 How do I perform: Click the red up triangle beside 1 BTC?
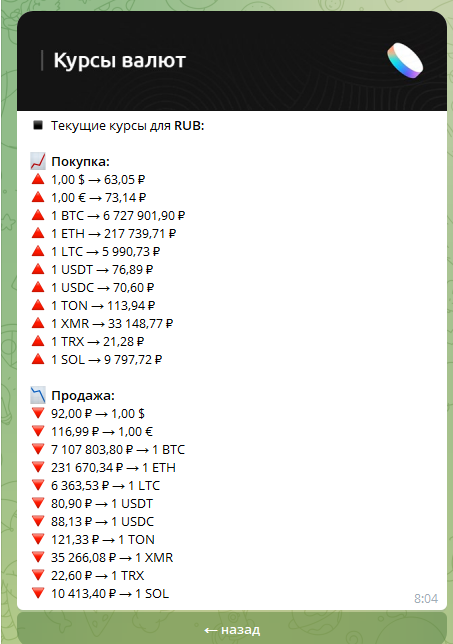coord(38,215)
